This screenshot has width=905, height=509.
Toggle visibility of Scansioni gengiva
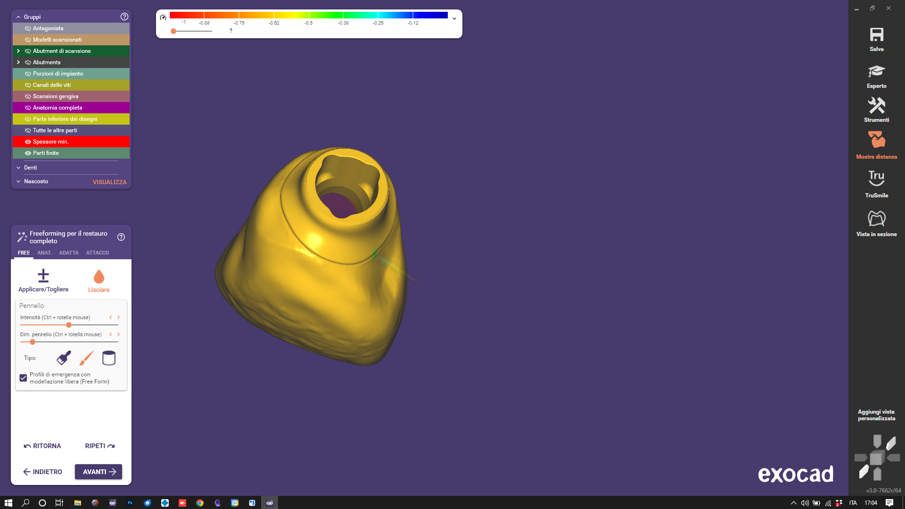[28, 96]
